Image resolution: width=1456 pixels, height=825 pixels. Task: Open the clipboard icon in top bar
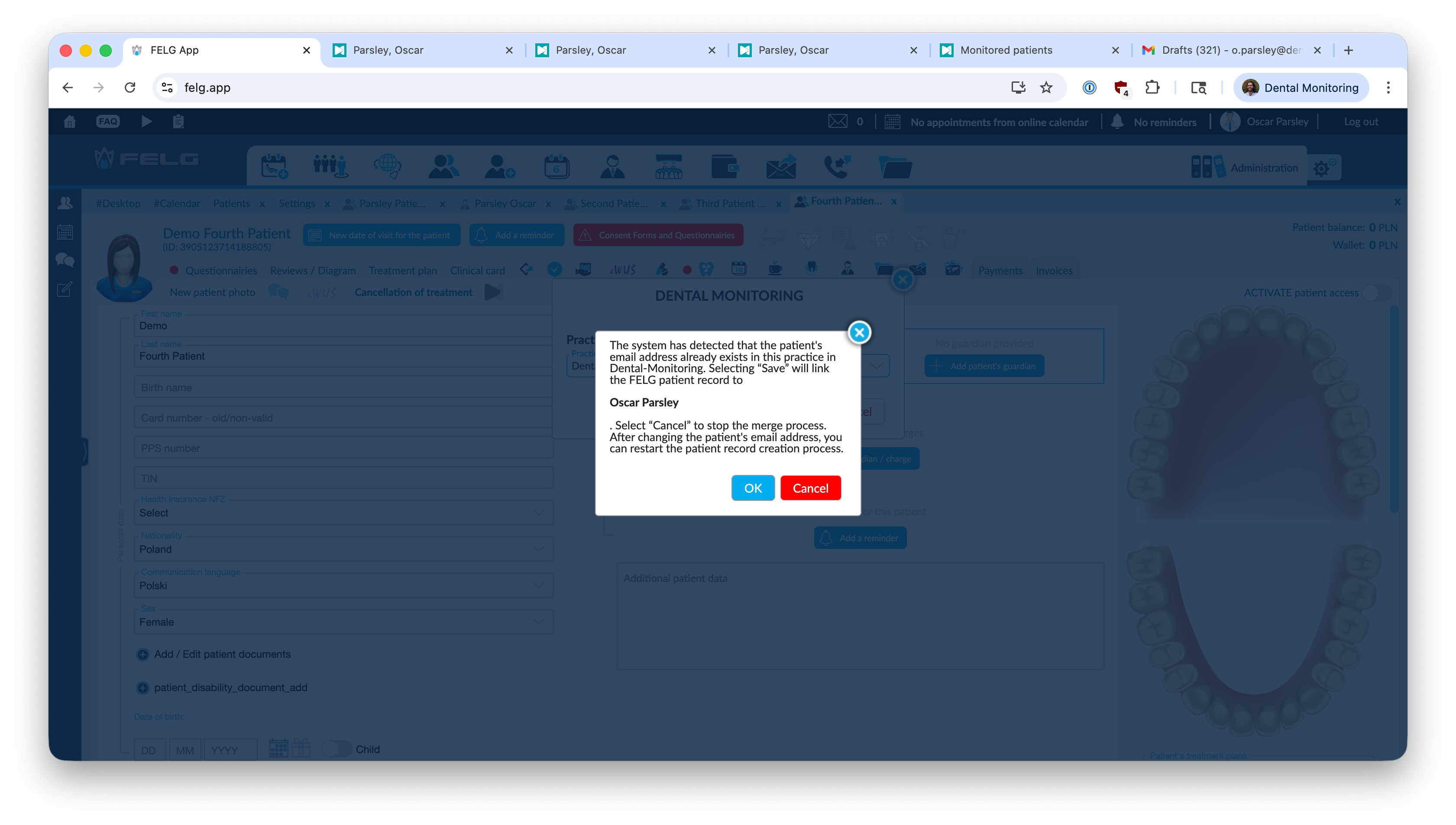[178, 121]
